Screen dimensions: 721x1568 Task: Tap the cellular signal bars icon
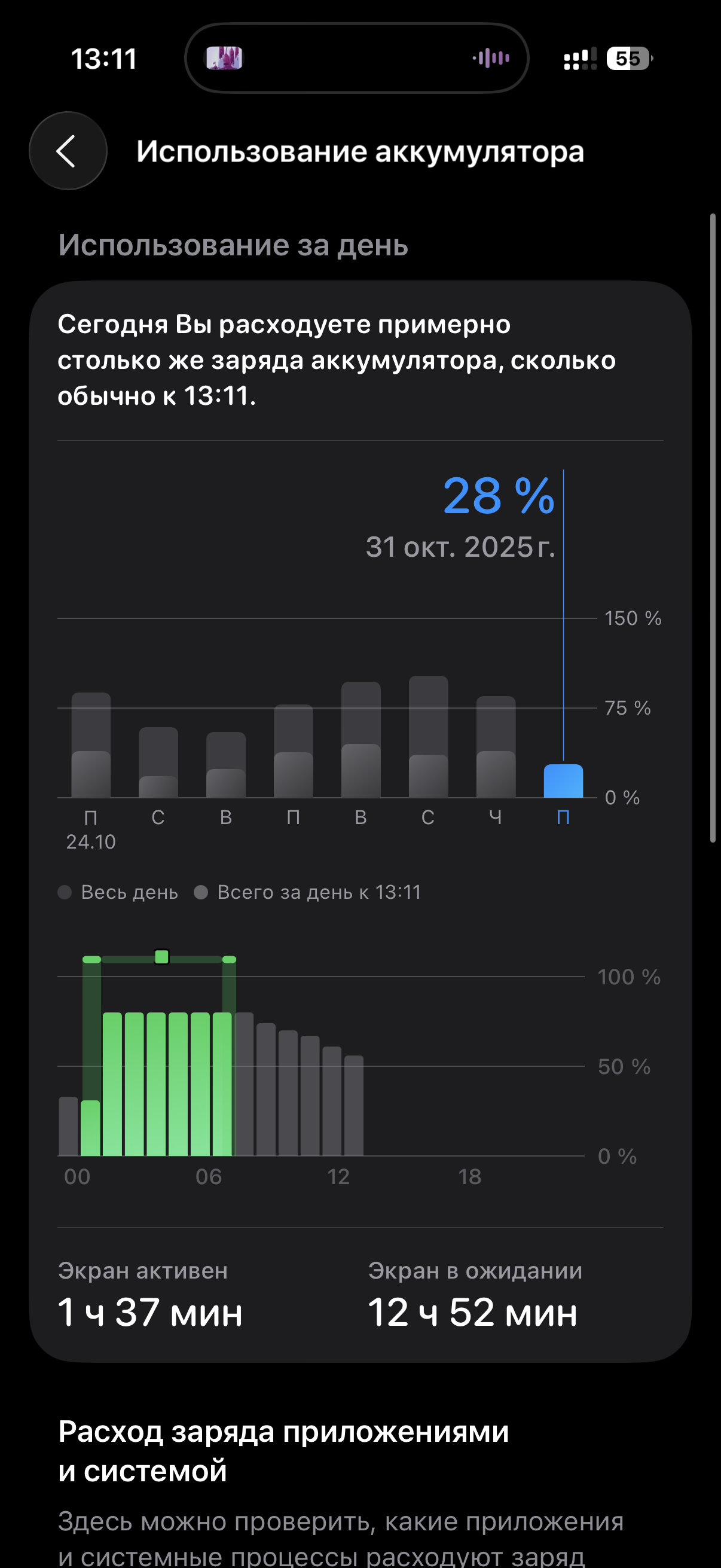[580, 59]
